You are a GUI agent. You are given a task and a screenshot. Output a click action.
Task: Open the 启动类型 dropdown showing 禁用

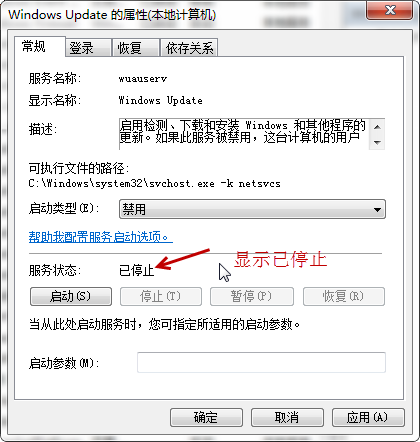click(252, 209)
